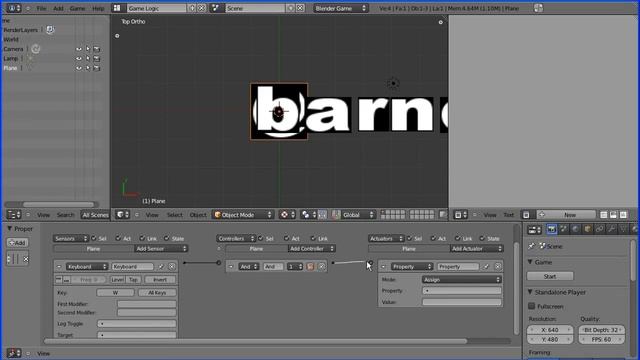The image size is (640, 360).
Task: Delete the And controller
Action: pyautogui.click(x=322, y=267)
